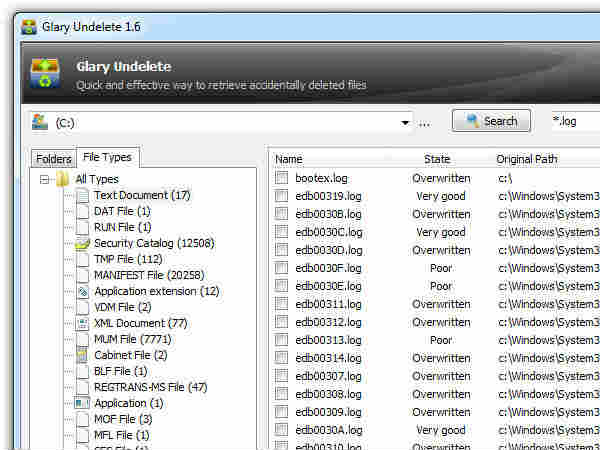This screenshot has height=450, width=600.
Task: Click the DAT File type icon
Action: tap(82, 212)
